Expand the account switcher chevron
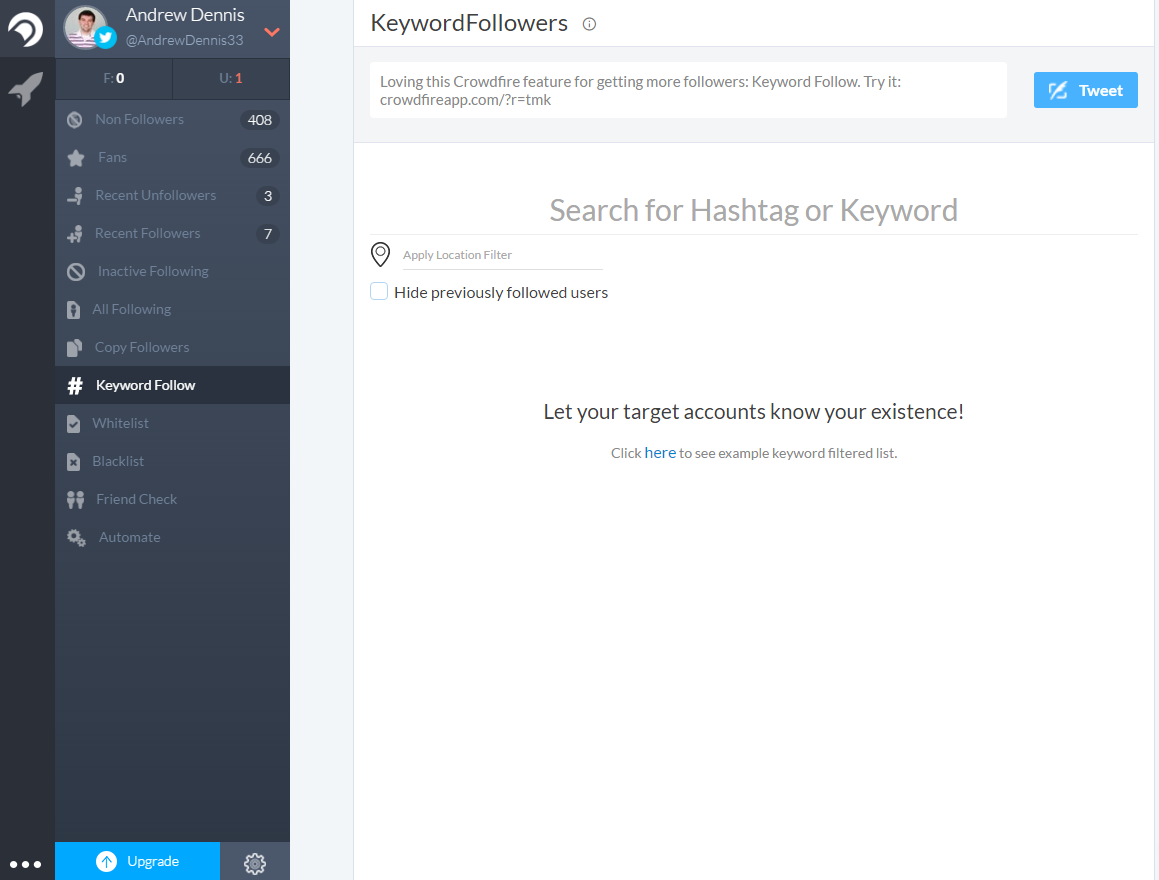 click(x=271, y=32)
